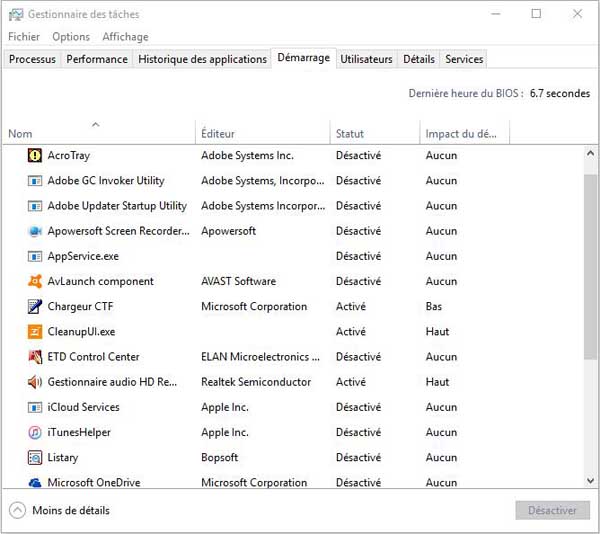Open the Services tab

(464, 59)
